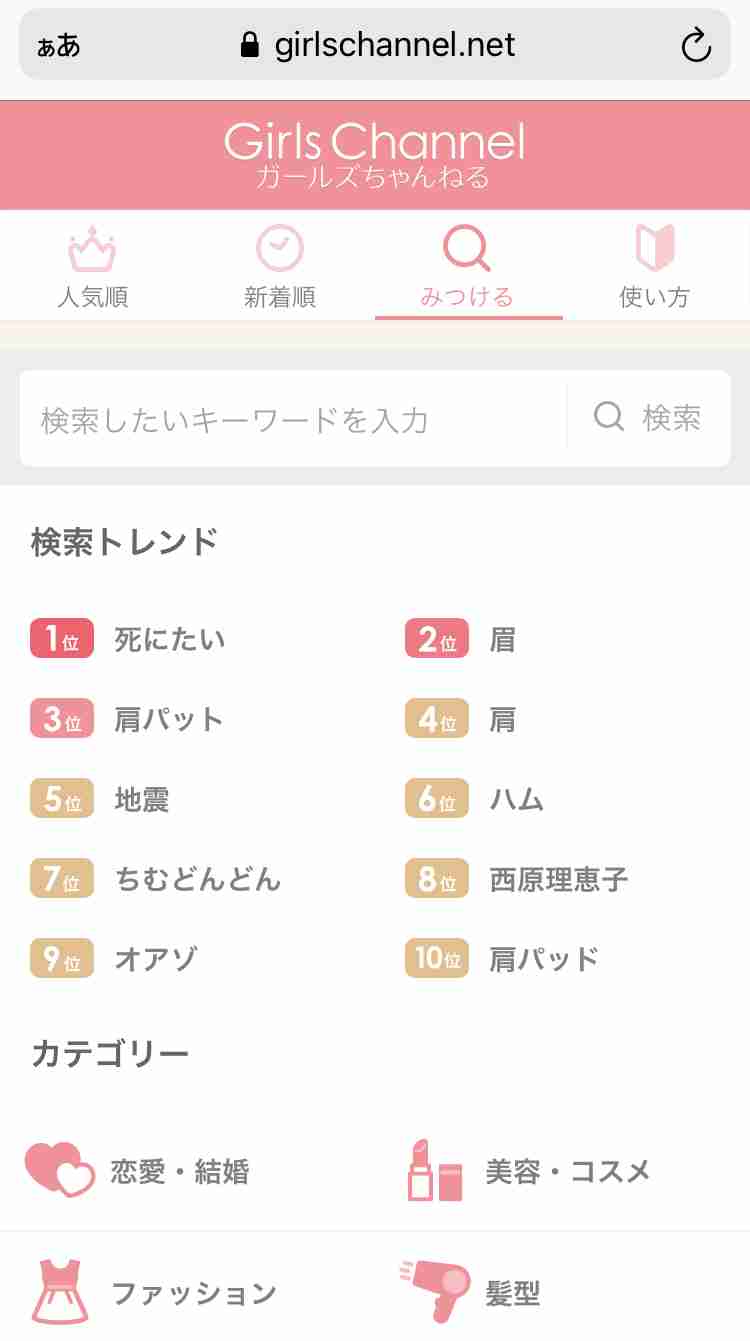Open the Girls Channel header logo
This screenshot has width=750, height=1341.
coord(374,155)
